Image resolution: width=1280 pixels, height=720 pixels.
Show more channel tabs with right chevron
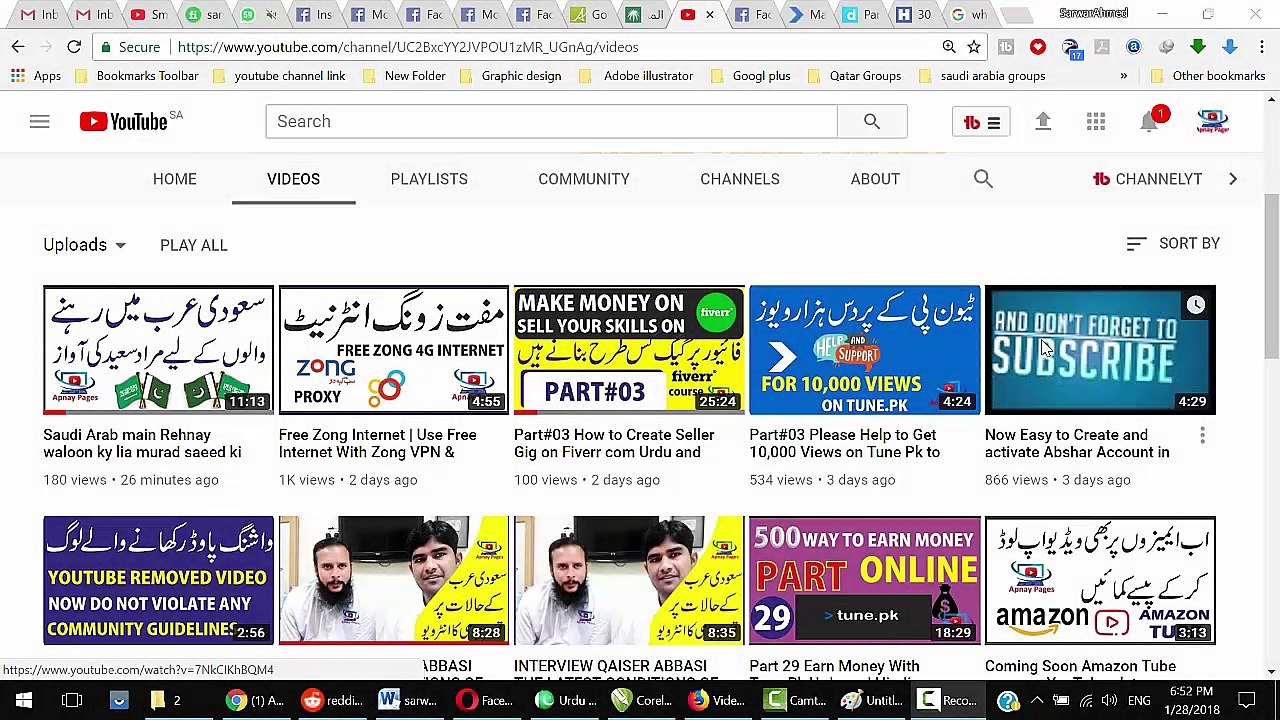(1233, 179)
